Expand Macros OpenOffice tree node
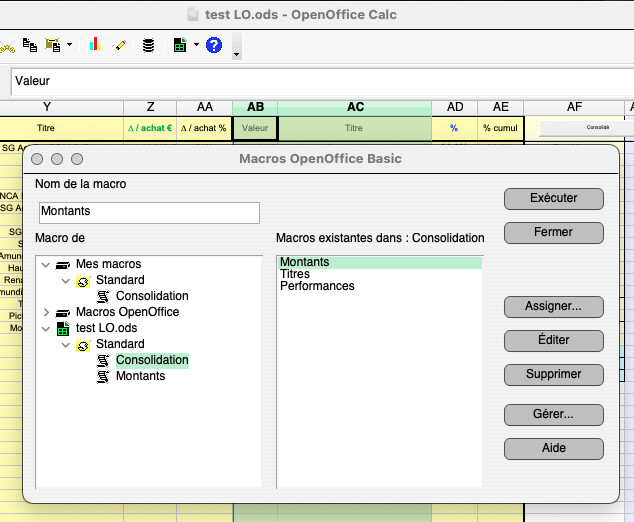634x522 pixels. point(46,313)
